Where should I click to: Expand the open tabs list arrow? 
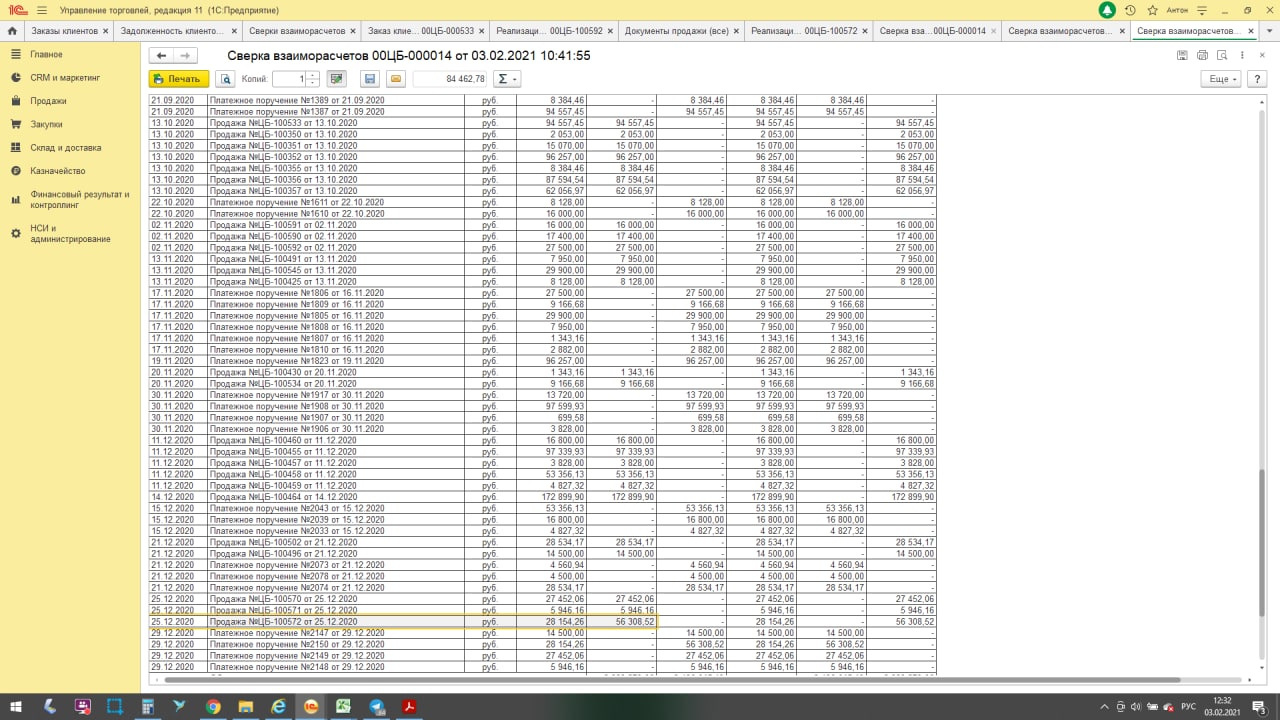tap(1269, 31)
